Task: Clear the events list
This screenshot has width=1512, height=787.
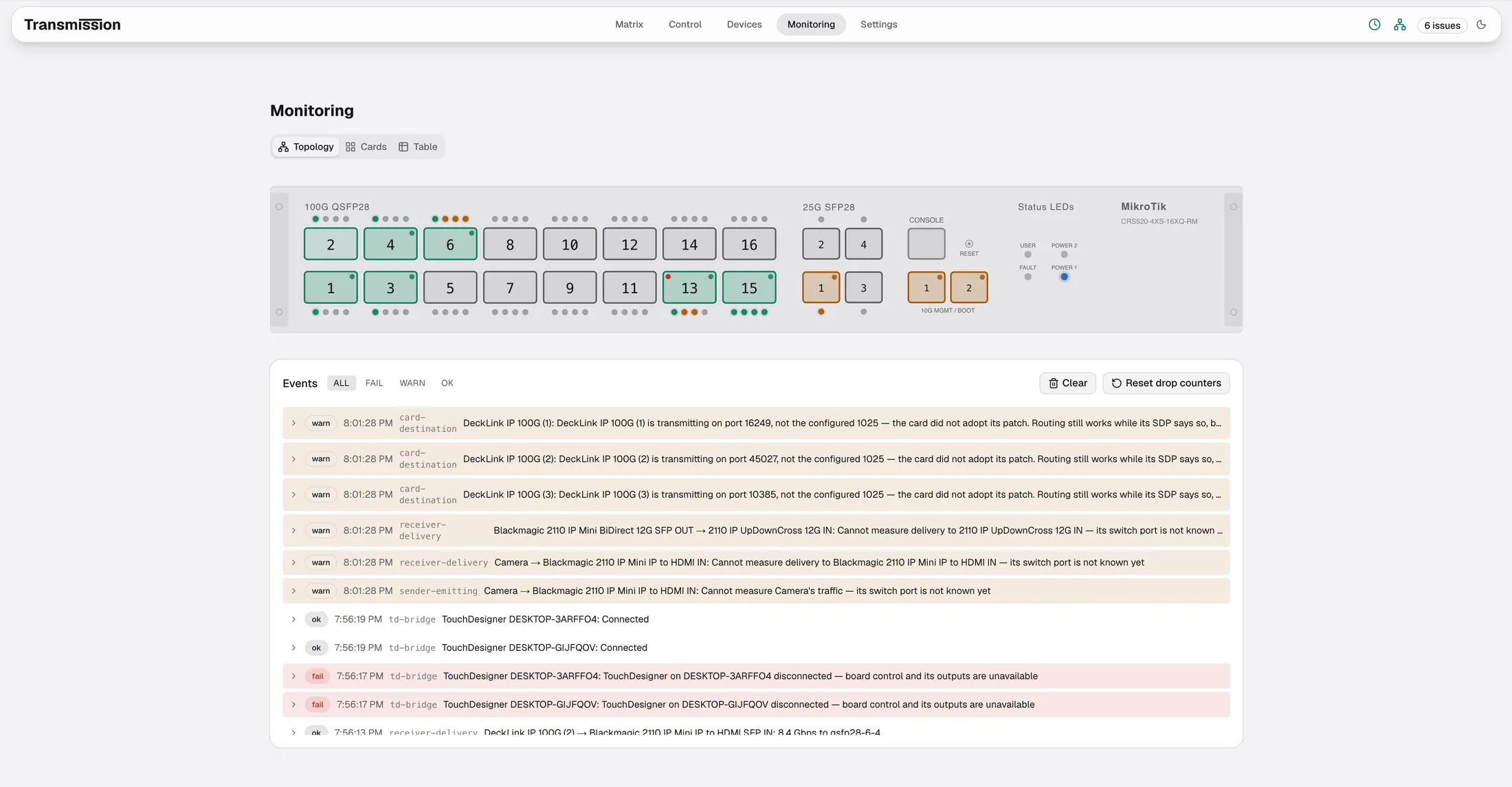Action: click(x=1067, y=383)
